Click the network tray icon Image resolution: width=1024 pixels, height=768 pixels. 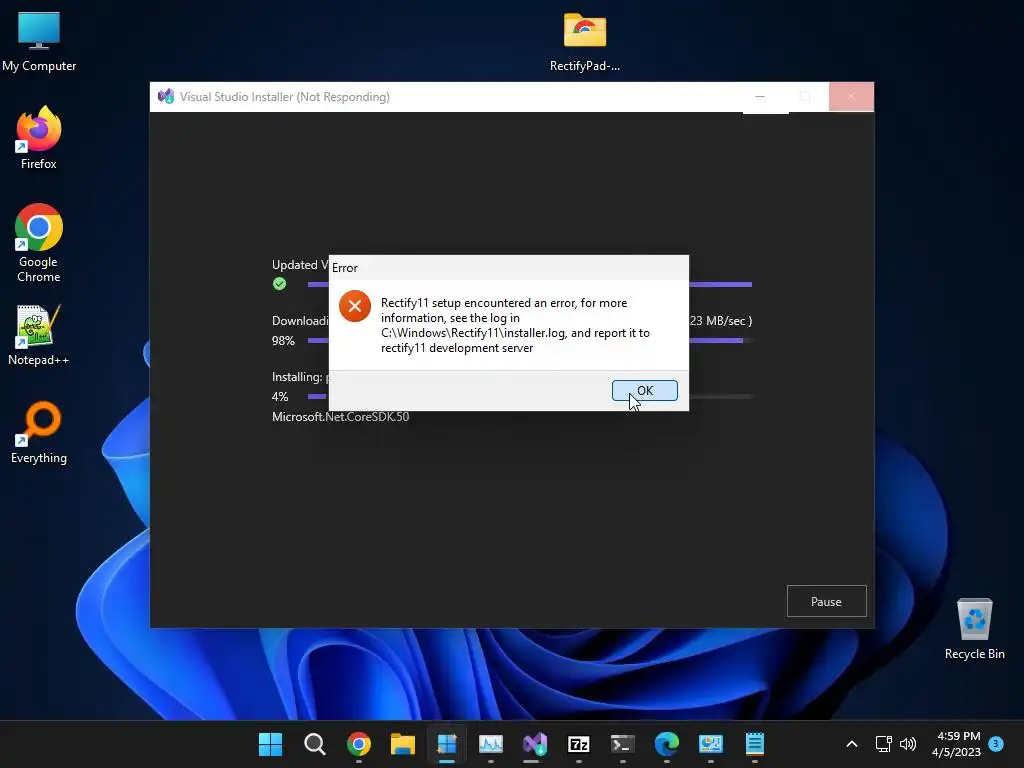[x=883, y=744]
